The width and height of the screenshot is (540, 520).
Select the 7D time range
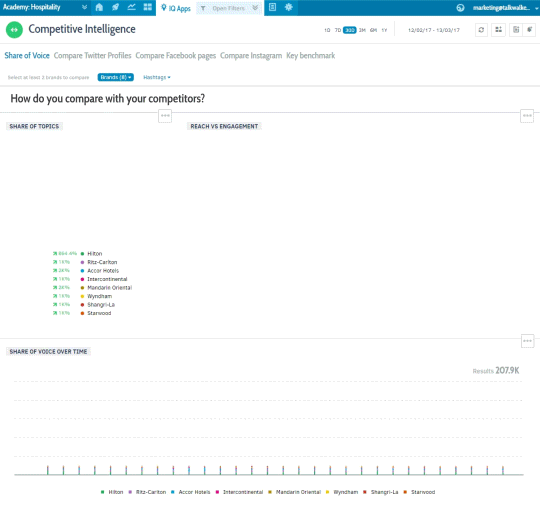[338, 30]
